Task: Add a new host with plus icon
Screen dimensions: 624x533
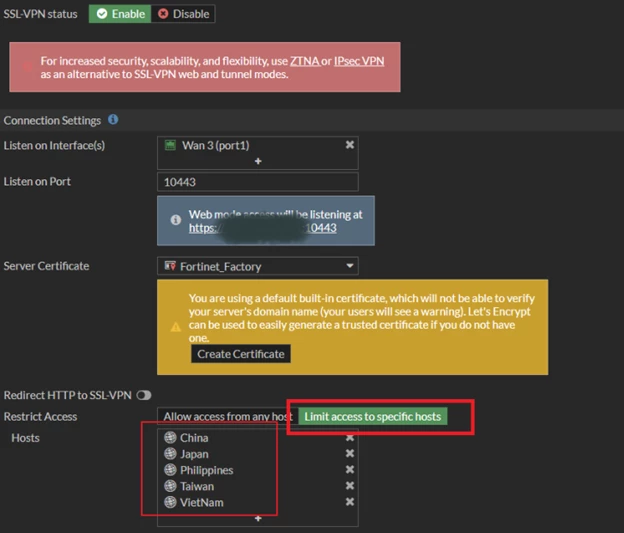Action: point(258,518)
